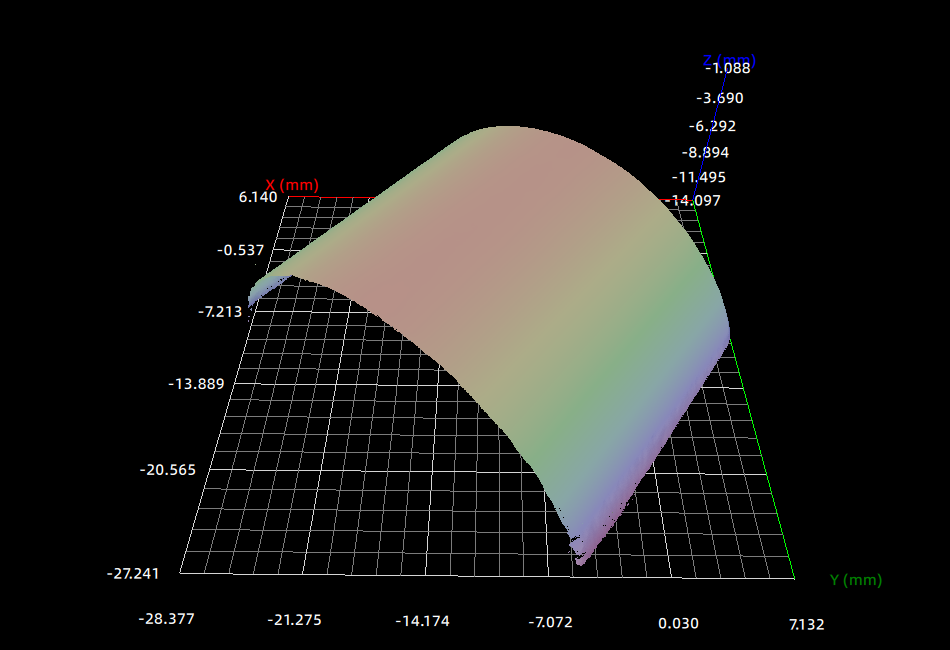Image resolution: width=950 pixels, height=650 pixels.
Task: Select the -13.889 X-axis tick value
Action: 197,384
